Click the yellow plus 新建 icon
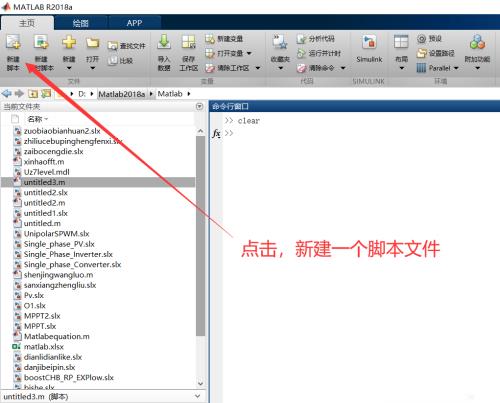This screenshot has width=500, height=403. (x=69, y=43)
